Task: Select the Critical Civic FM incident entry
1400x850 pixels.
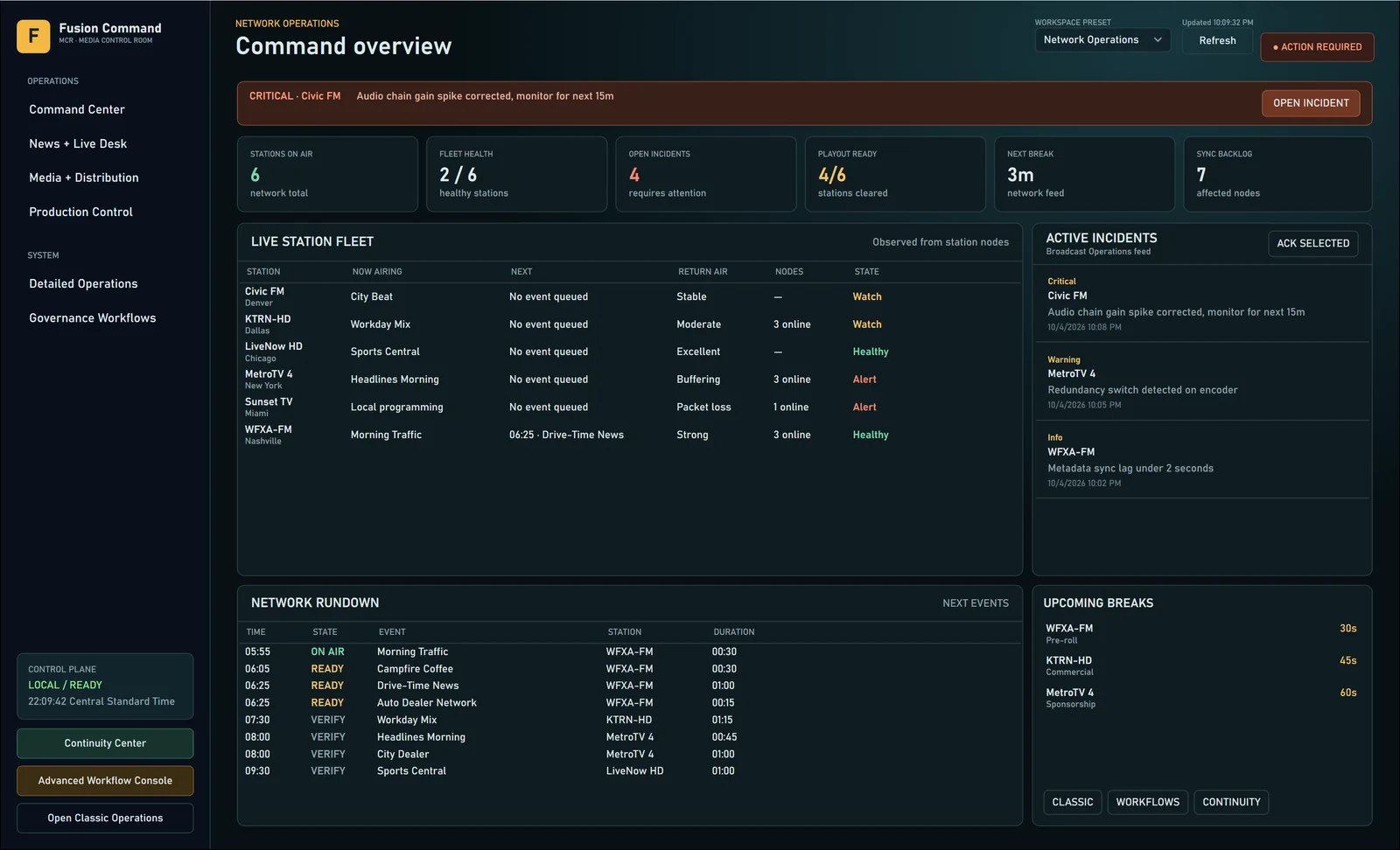Action: coord(1202,303)
